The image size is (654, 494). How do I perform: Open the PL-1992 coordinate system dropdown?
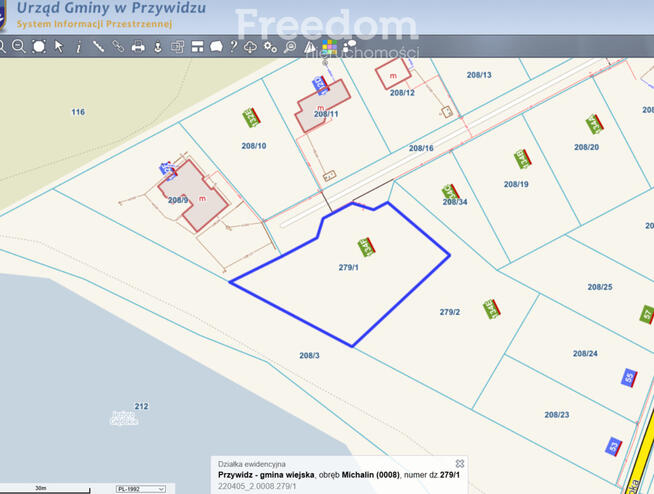pyautogui.click(x=140, y=489)
